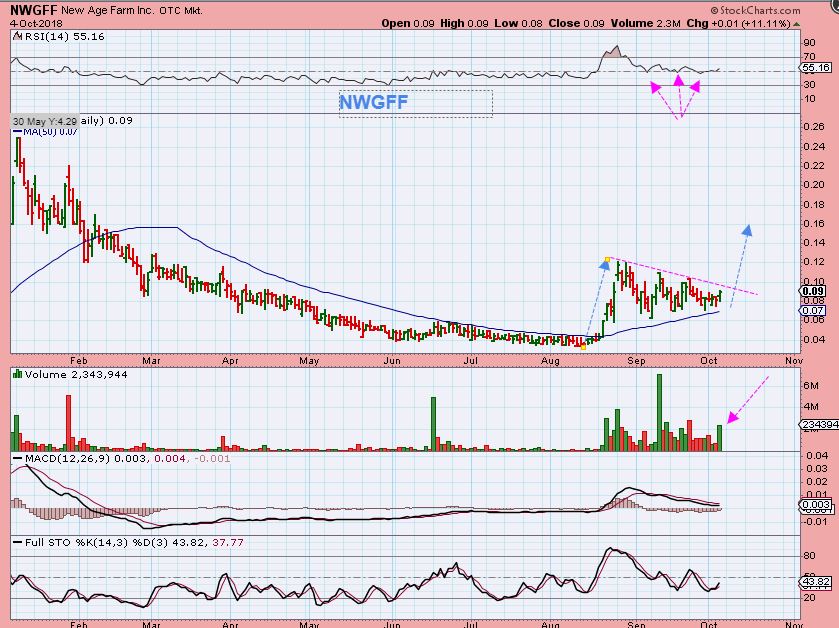Click the 0.003 MACD axis value tag
This screenshot has width=839, height=628.
(x=815, y=504)
